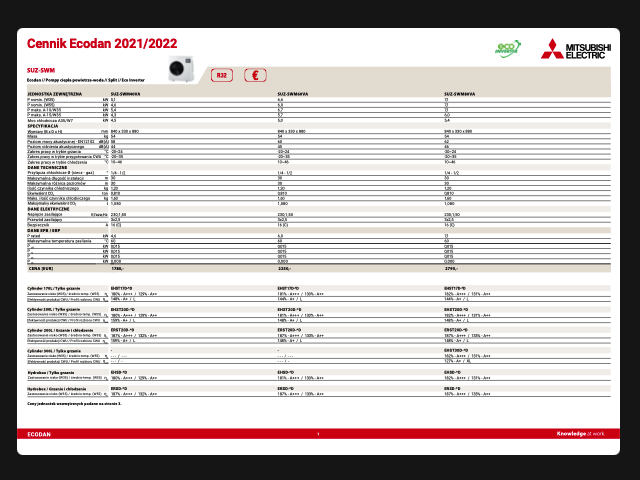
Task: Click the DANE ELEKTRYCZNE section header
Action: coord(49,209)
